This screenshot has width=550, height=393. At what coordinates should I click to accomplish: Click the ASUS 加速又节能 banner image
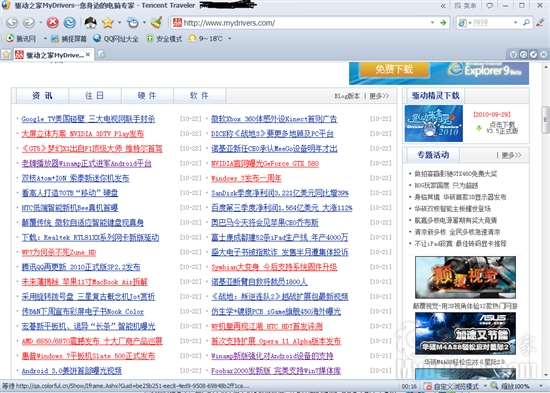(465, 333)
